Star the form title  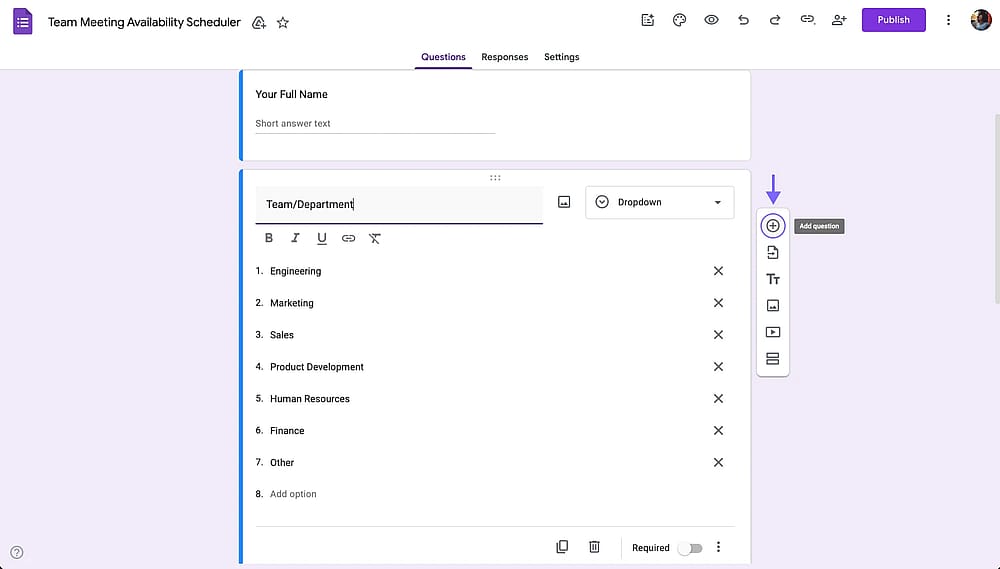click(x=283, y=23)
